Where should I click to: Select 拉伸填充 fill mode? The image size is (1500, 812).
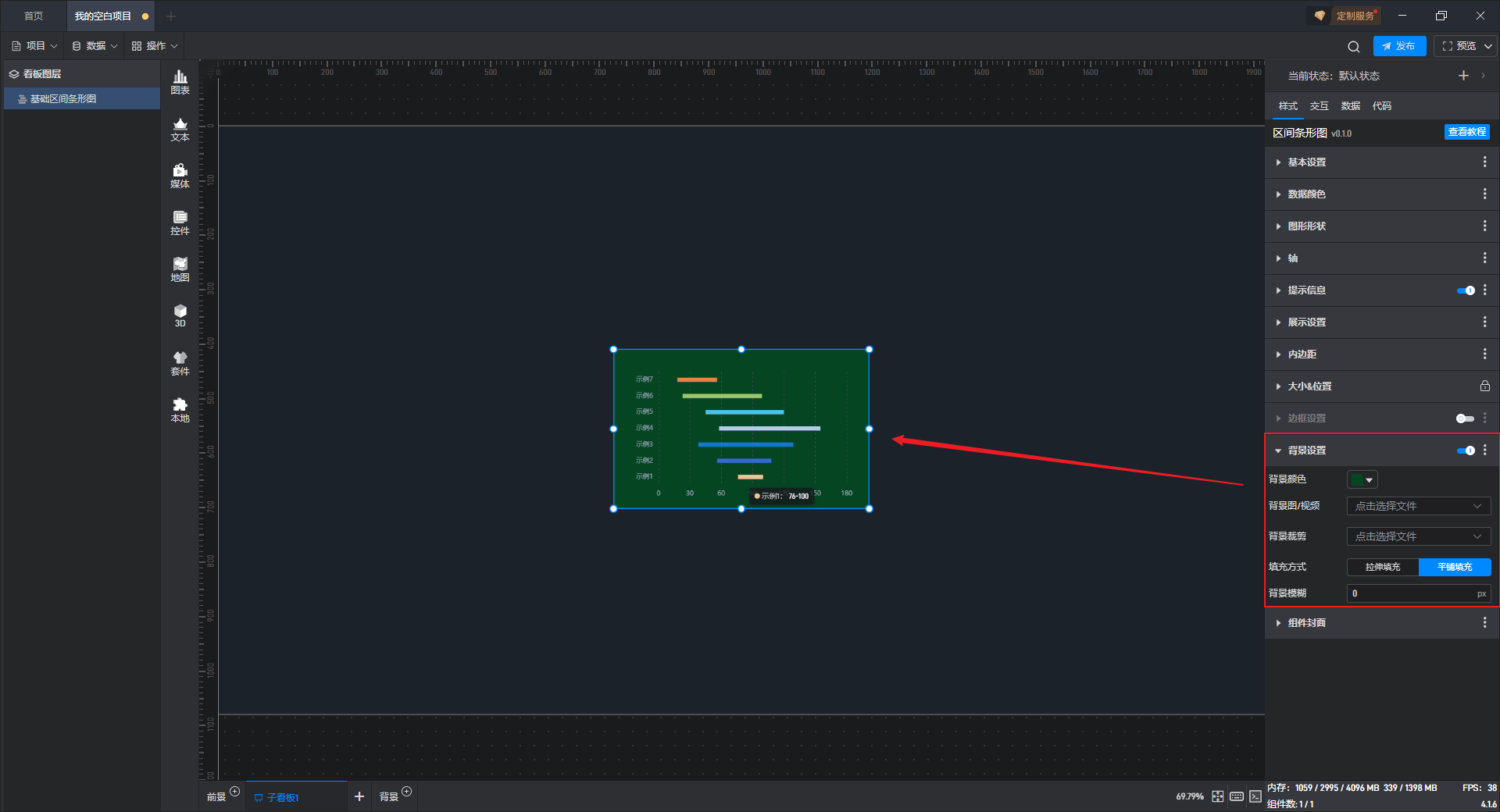[1383, 567]
